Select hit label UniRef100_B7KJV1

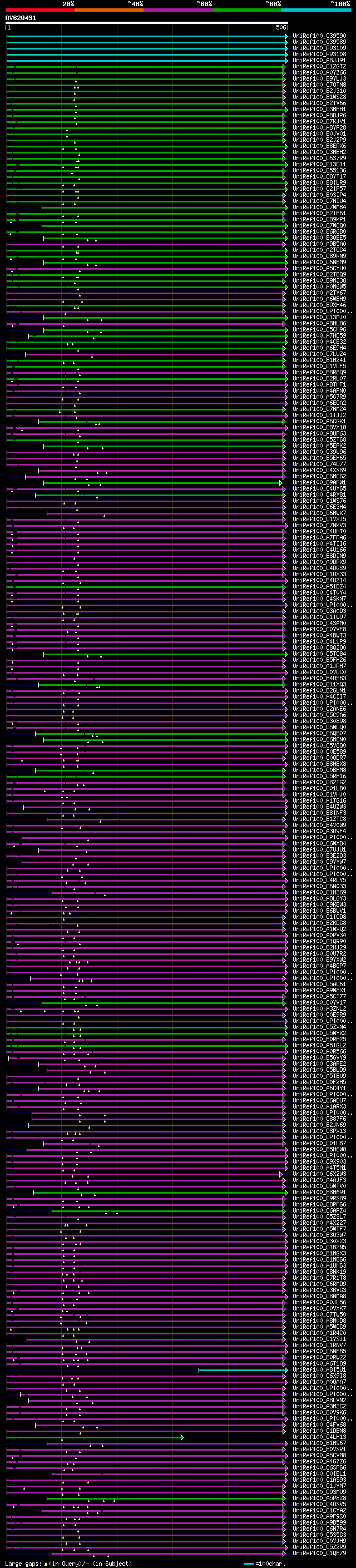319,121
